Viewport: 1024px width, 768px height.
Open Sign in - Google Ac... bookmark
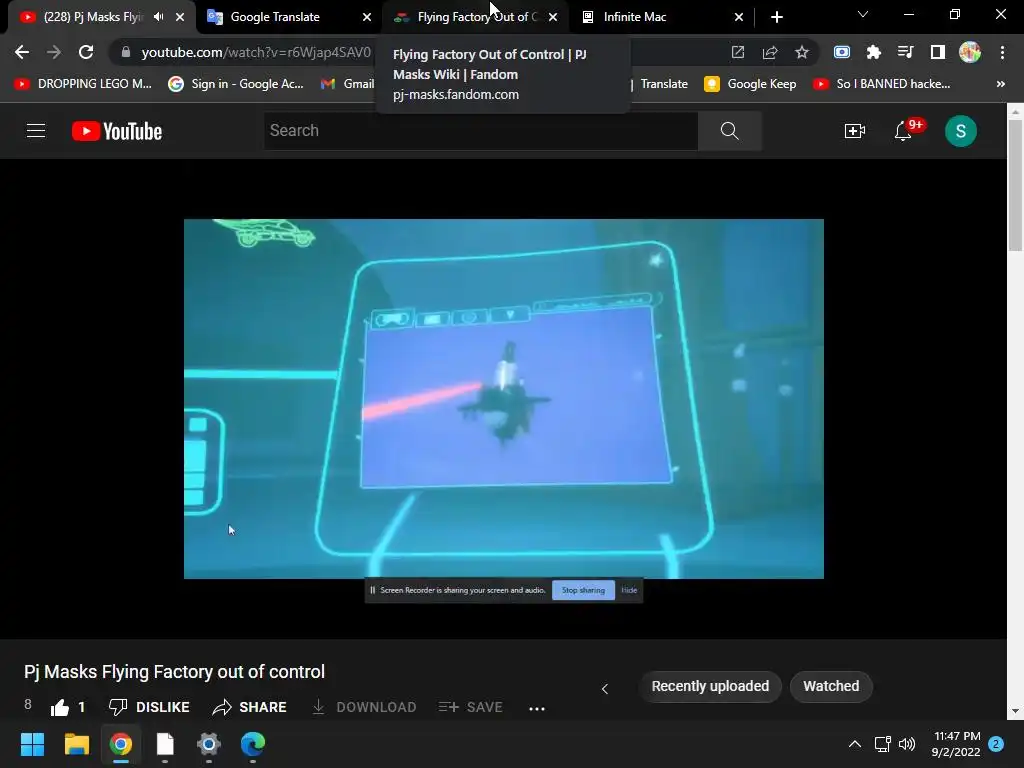tap(236, 84)
